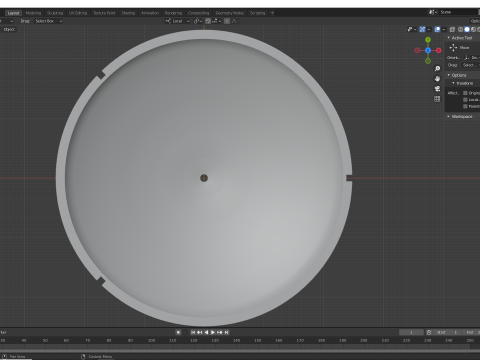Select the Move tool icon in Active Tool
The height and width of the screenshot is (360, 480).
click(453, 48)
